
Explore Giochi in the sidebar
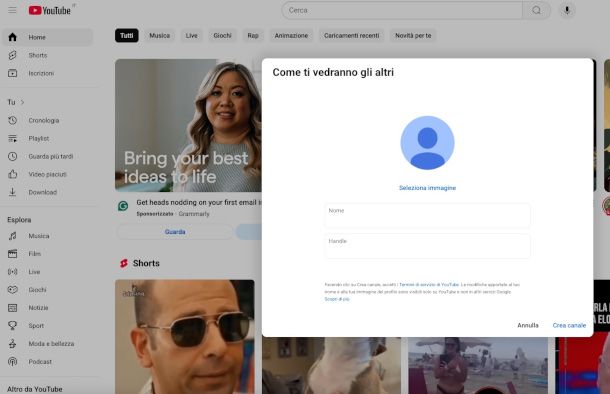point(48,290)
